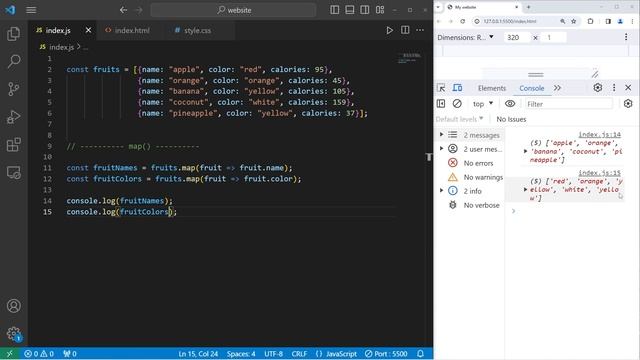This screenshot has width=640, height=360.
Task: Open the remote window status indicator
Action: click(x=9, y=353)
